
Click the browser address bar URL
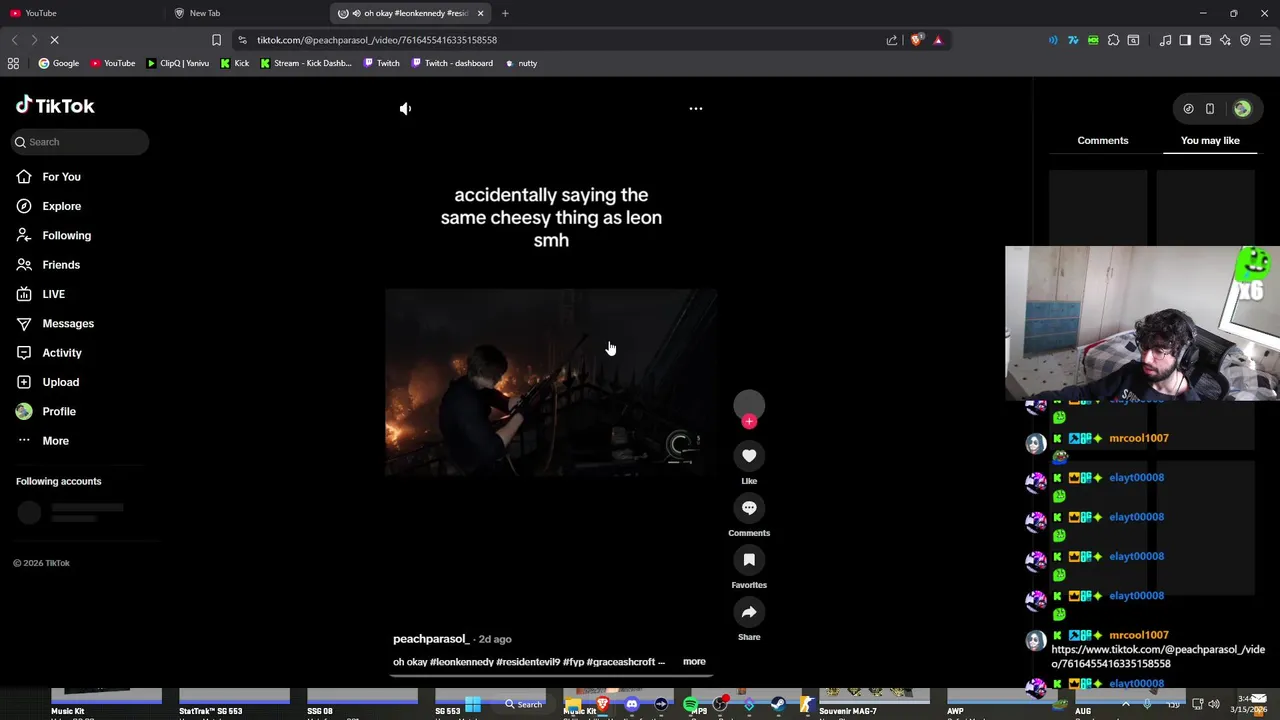point(377,40)
